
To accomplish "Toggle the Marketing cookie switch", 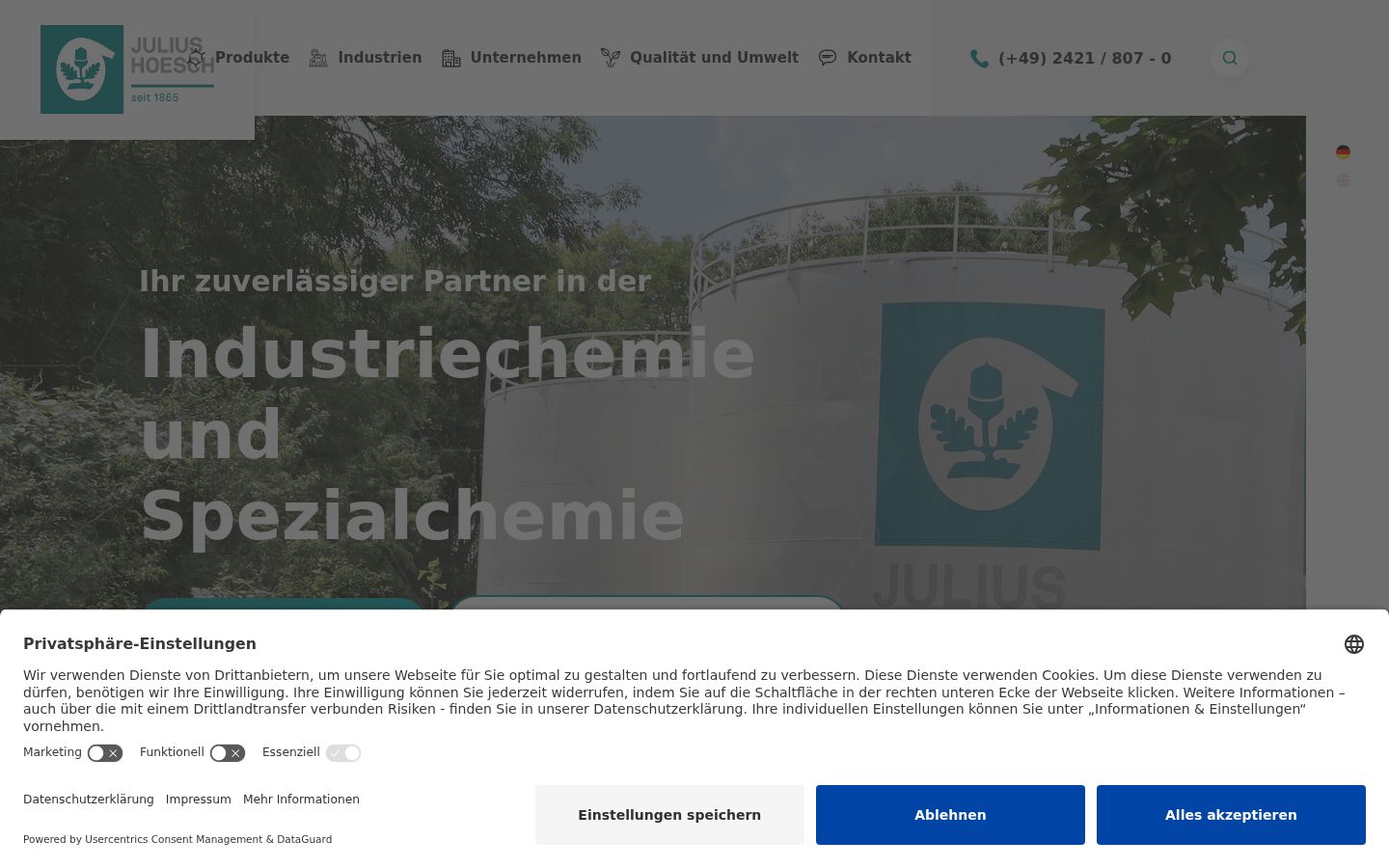I will click(105, 753).
